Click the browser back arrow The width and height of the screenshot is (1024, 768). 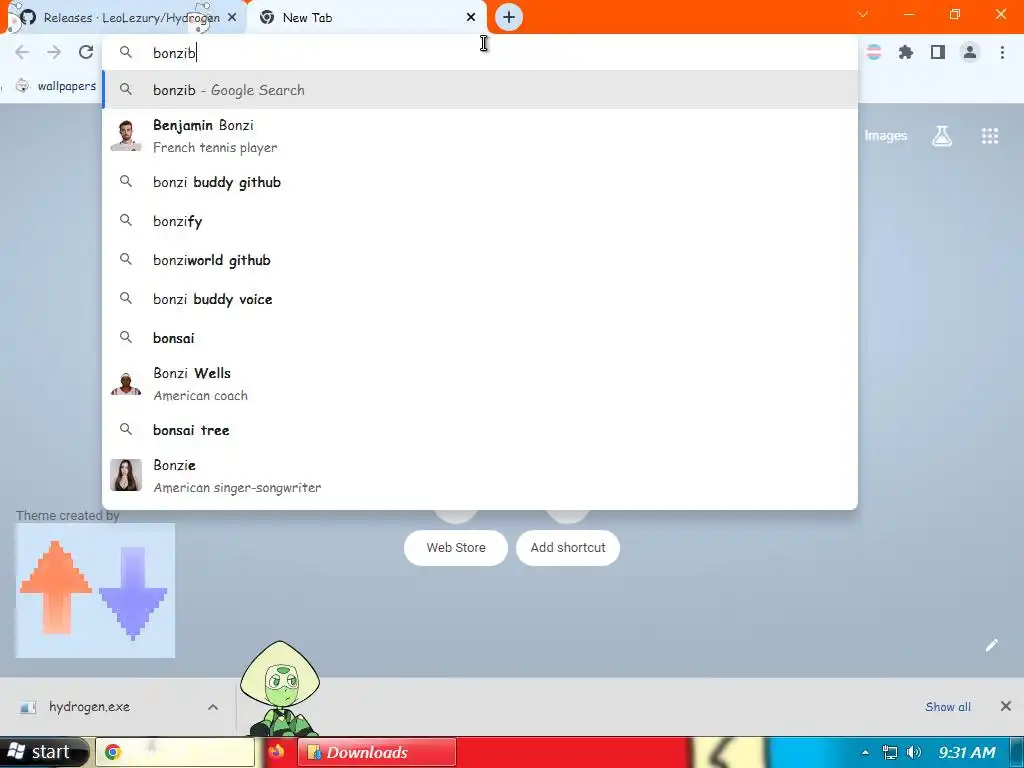click(x=22, y=52)
